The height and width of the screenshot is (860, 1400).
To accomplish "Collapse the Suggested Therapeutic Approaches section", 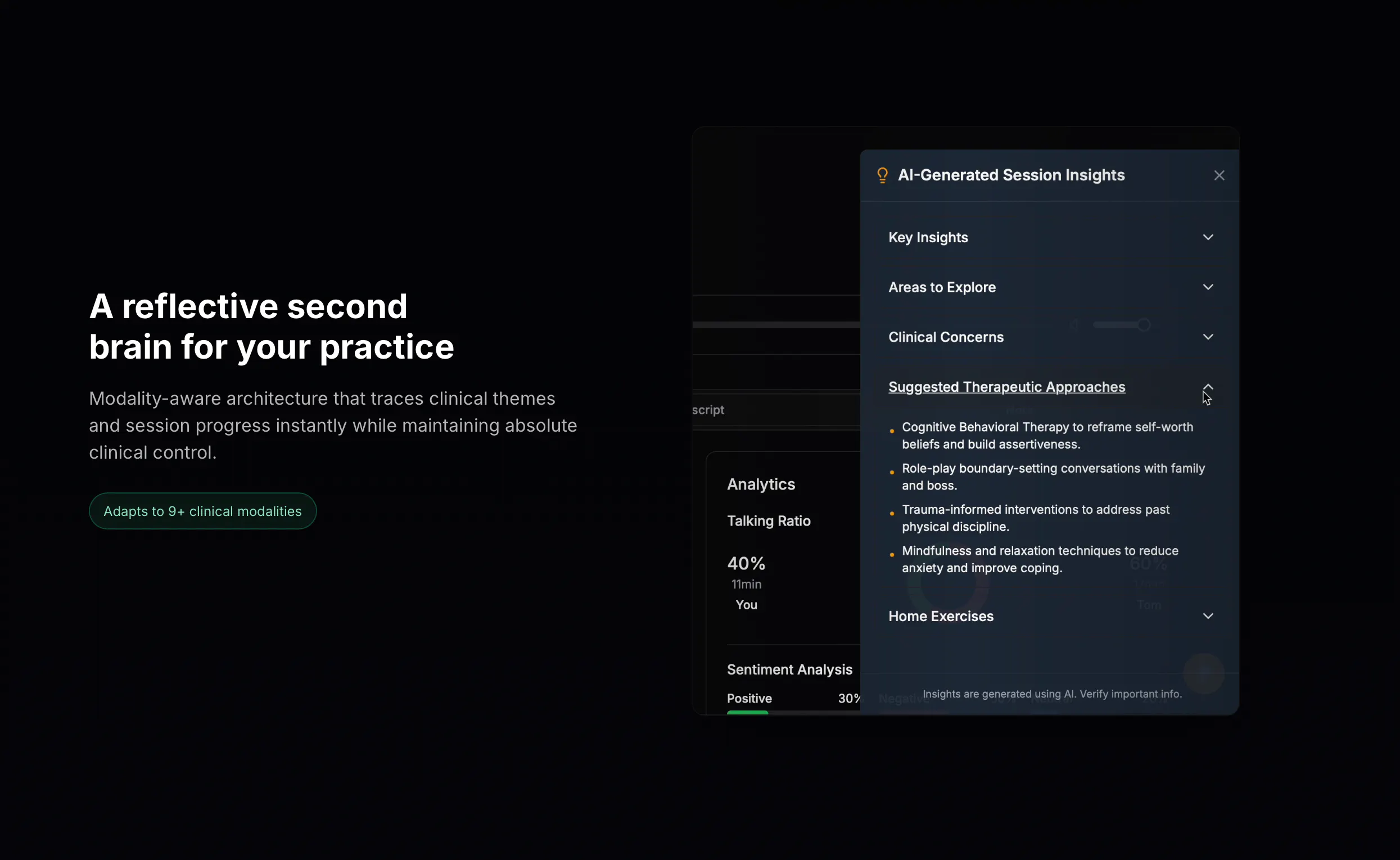I will point(1208,387).
